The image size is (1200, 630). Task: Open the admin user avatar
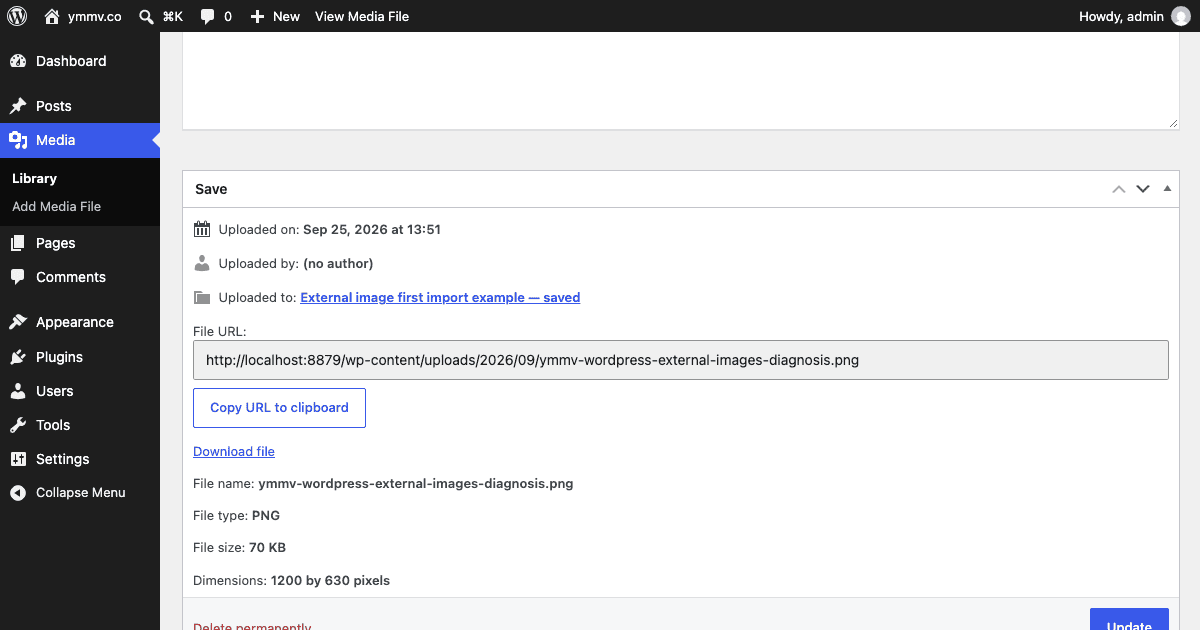pyautogui.click(x=1181, y=16)
